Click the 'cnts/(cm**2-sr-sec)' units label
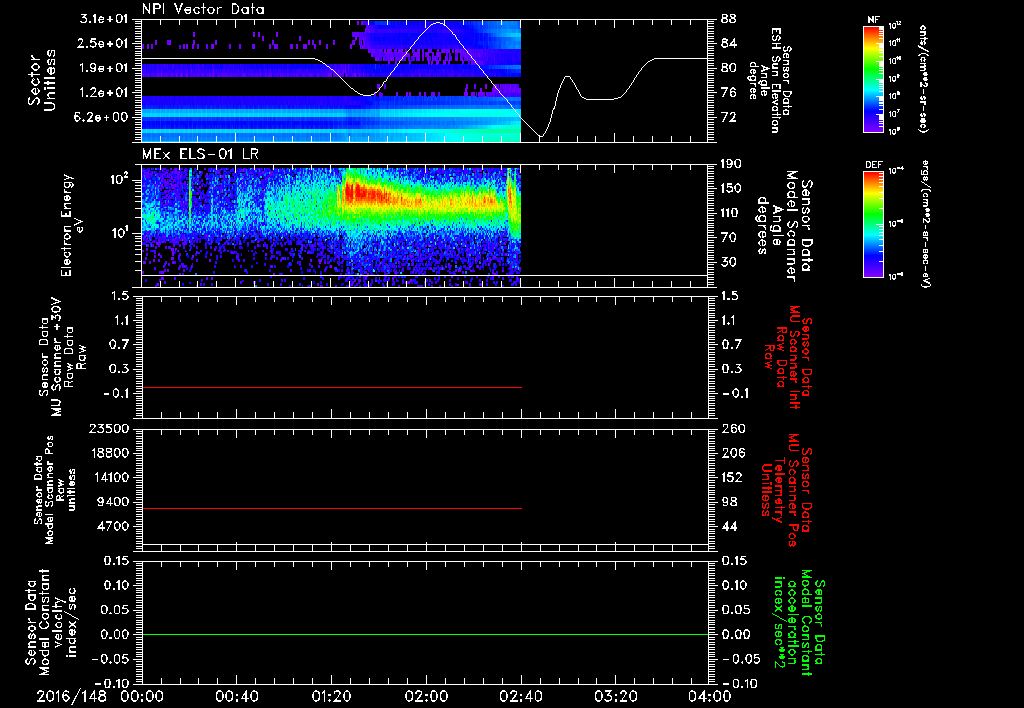1024x708 pixels. [x=922, y=78]
